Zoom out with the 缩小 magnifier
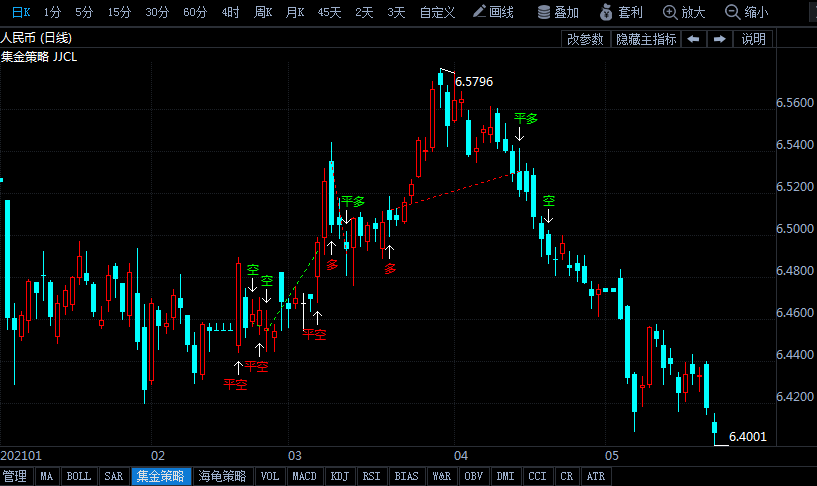 pos(746,12)
